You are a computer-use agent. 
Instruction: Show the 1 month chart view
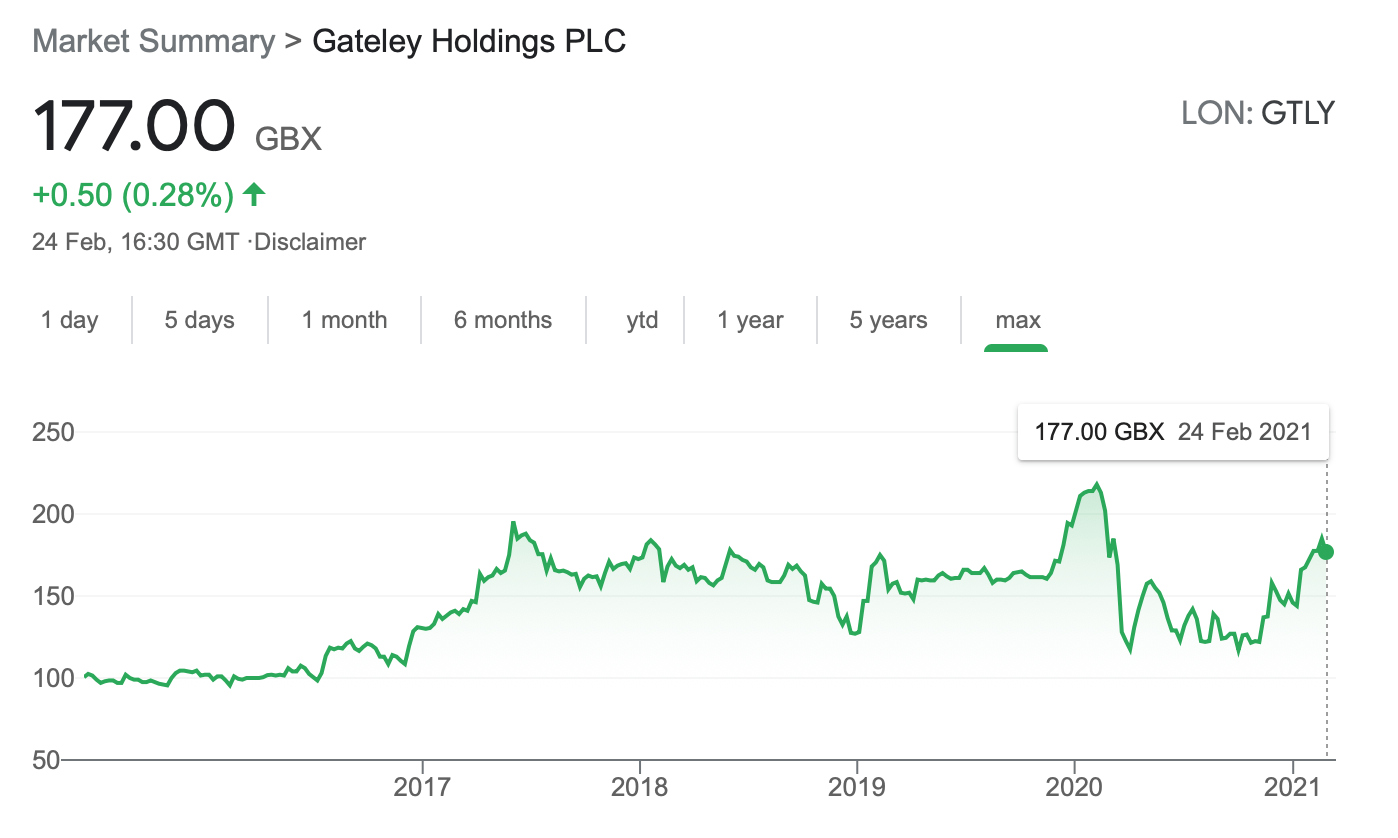point(345,320)
